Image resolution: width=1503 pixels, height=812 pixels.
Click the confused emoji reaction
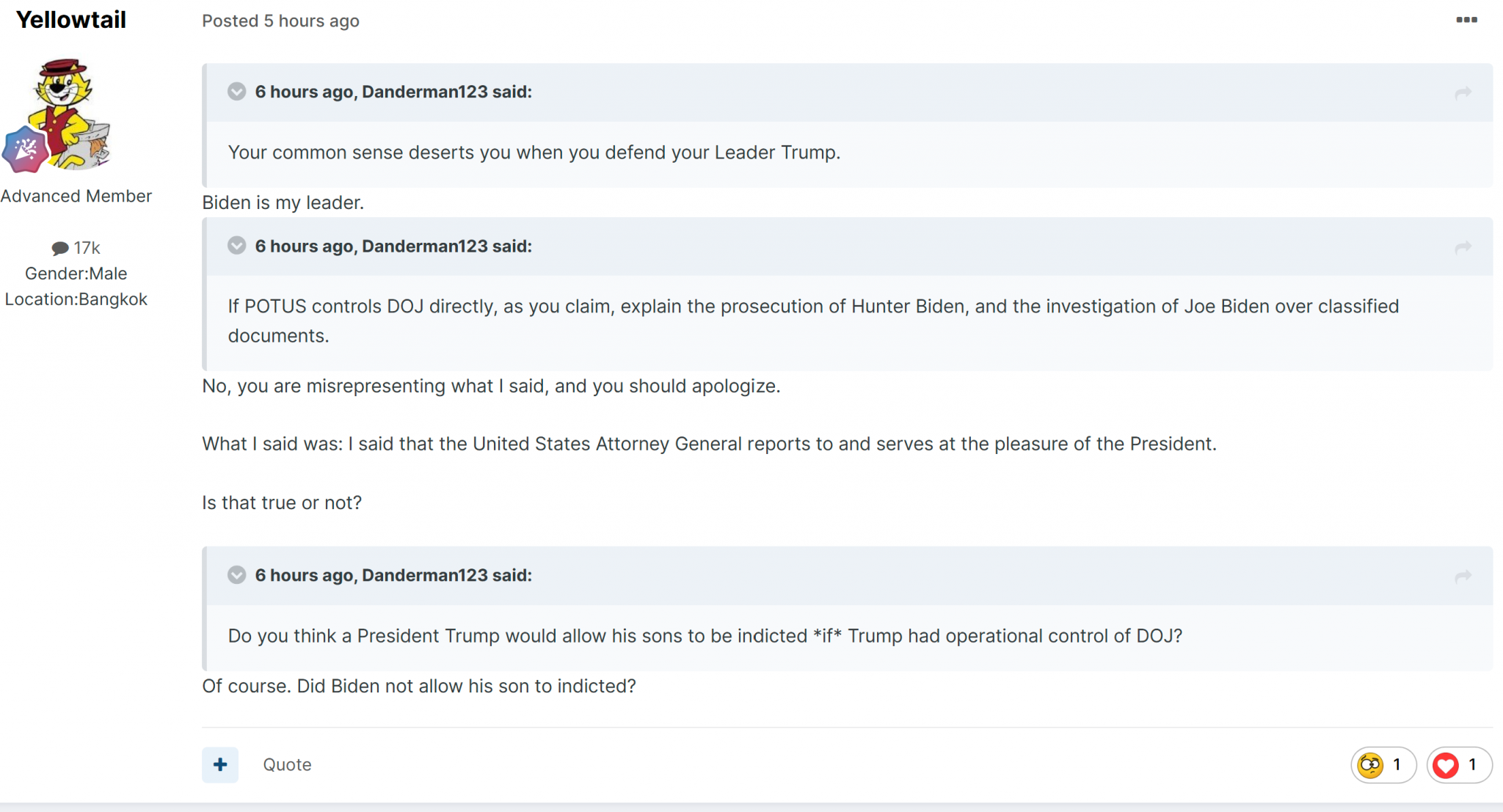click(1370, 765)
